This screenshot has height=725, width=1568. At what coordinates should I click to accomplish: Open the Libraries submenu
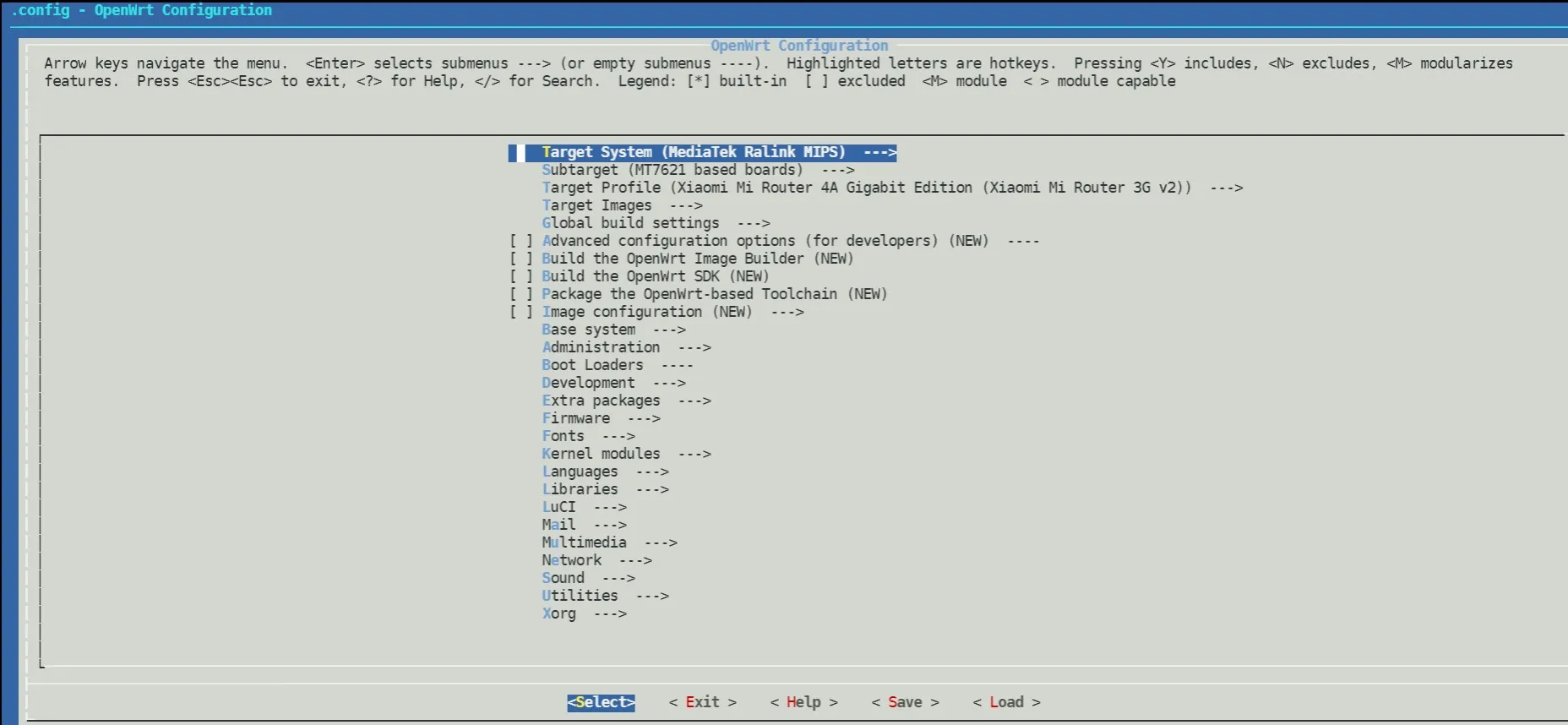(x=605, y=489)
